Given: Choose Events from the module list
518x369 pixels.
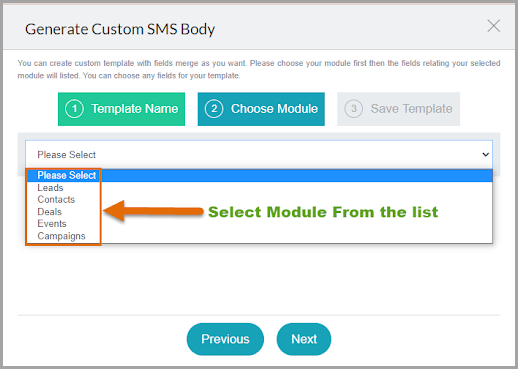Looking at the screenshot, I should coord(52,224).
